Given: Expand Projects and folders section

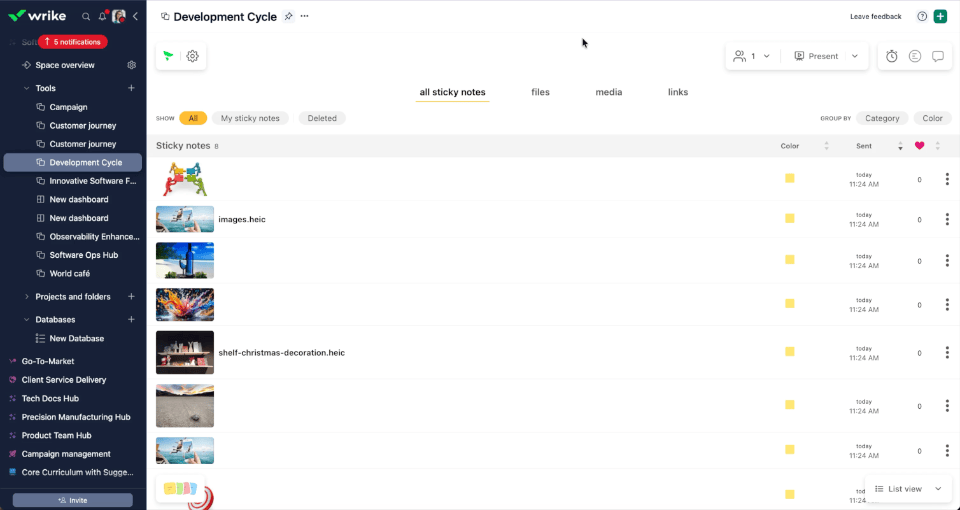Looking at the screenshot, I should point(26,296).
